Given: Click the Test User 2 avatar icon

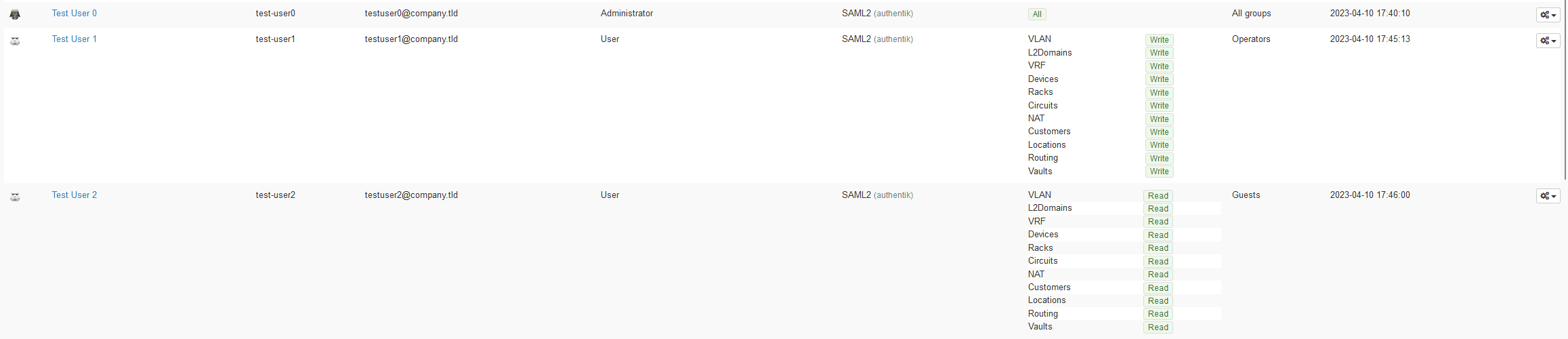Looking at the screenshot, I should click(x=15, y=197).
